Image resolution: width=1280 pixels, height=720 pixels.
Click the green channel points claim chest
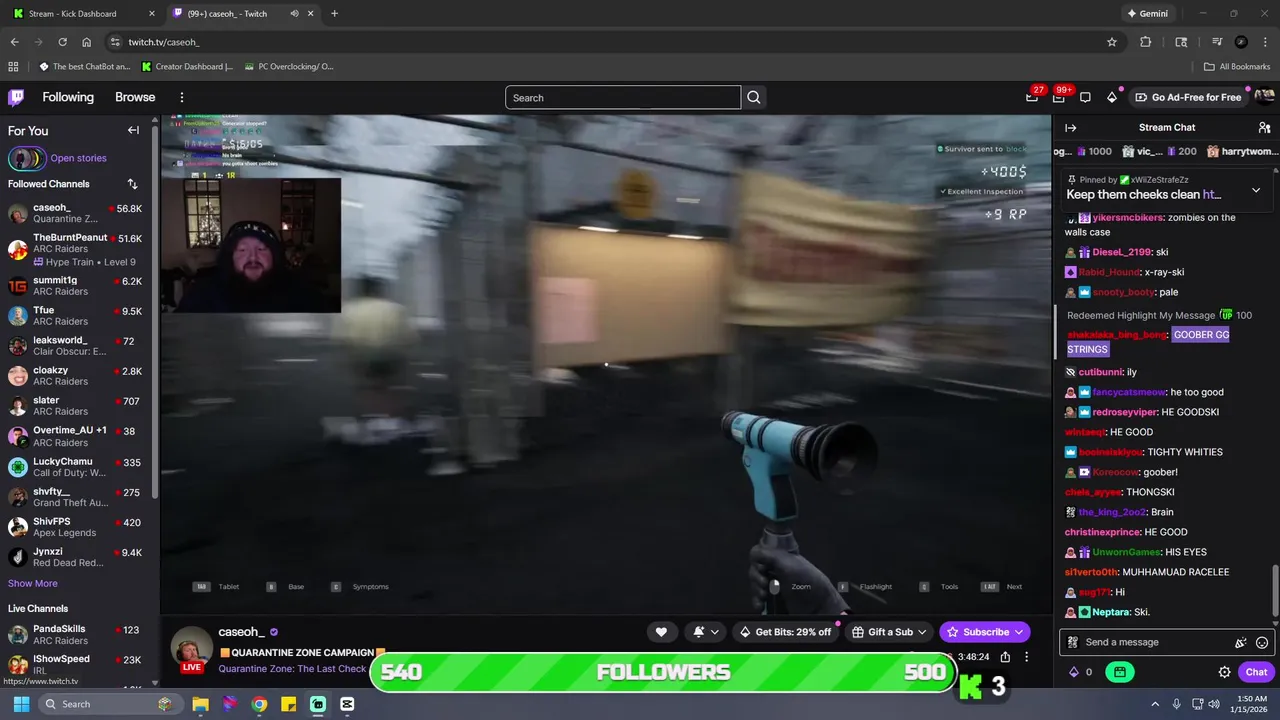pyautogui.click(x=1120, y=672)
